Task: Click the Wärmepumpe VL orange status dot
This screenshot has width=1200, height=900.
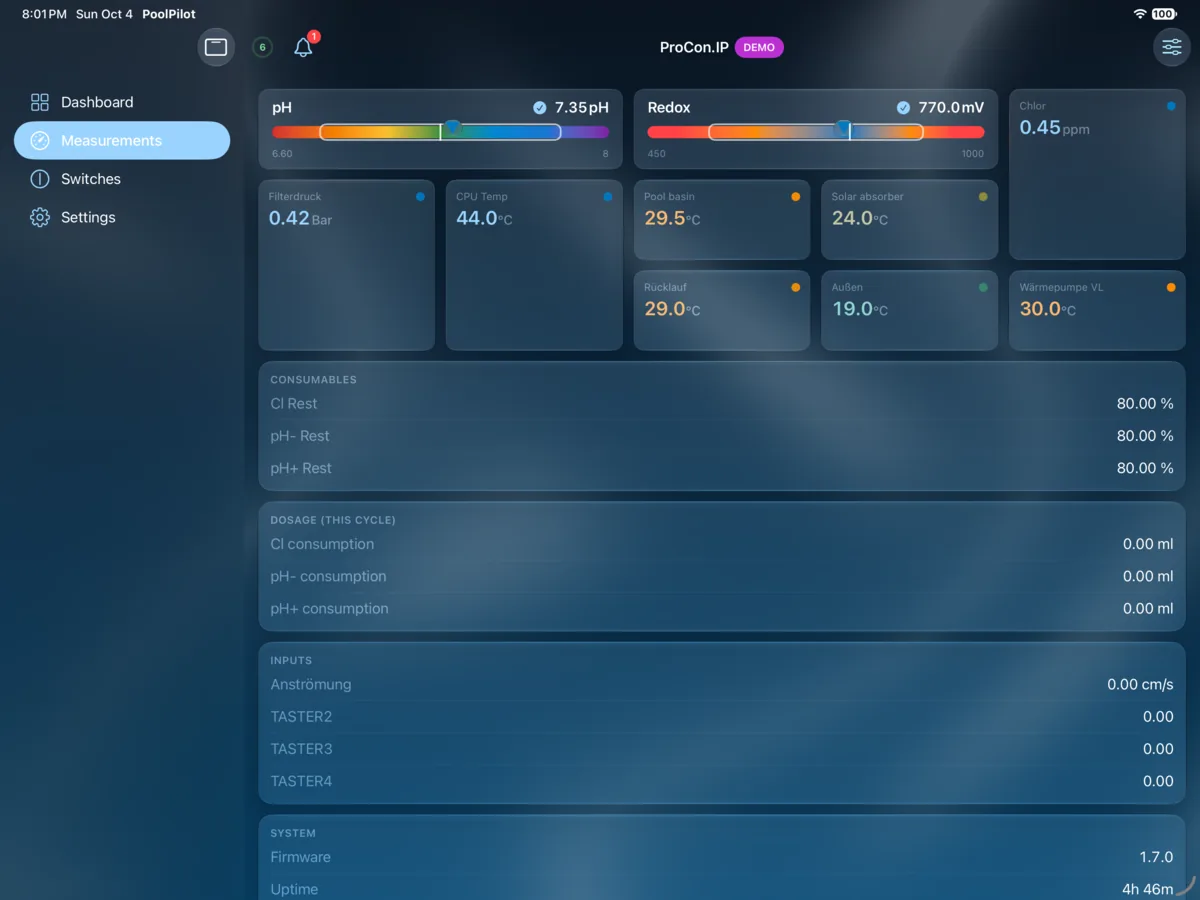Action: coord(1171,287)
